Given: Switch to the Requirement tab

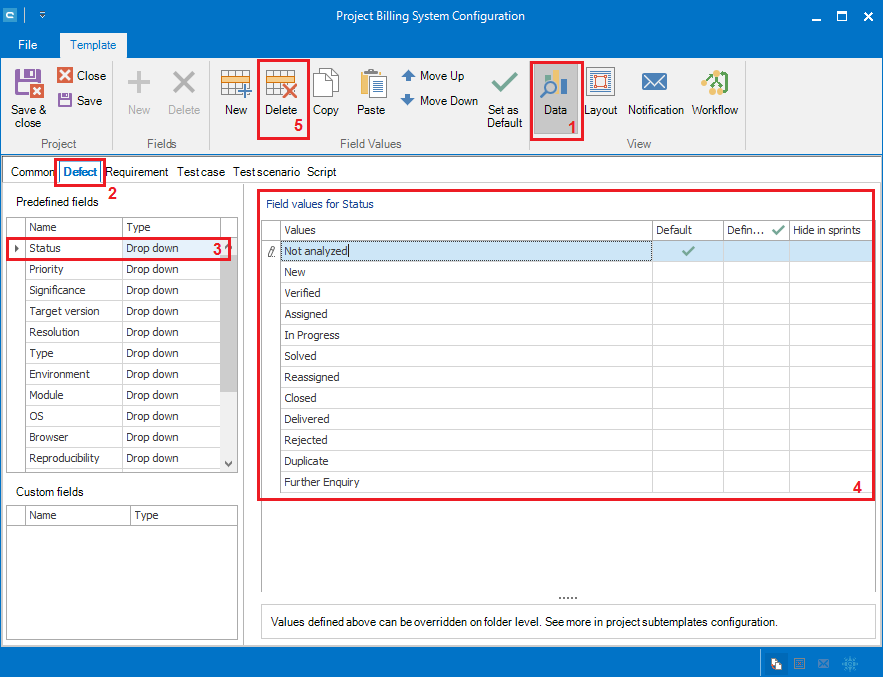Looking at the screenshot, I should click(x=137, y=172).
